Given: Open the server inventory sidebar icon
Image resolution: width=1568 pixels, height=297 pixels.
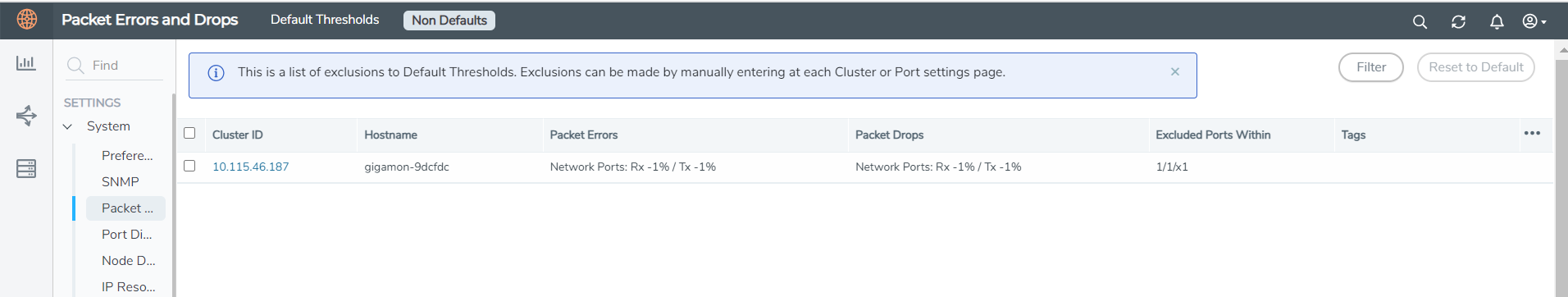Looking at the screenshot, I should point(26,169).
